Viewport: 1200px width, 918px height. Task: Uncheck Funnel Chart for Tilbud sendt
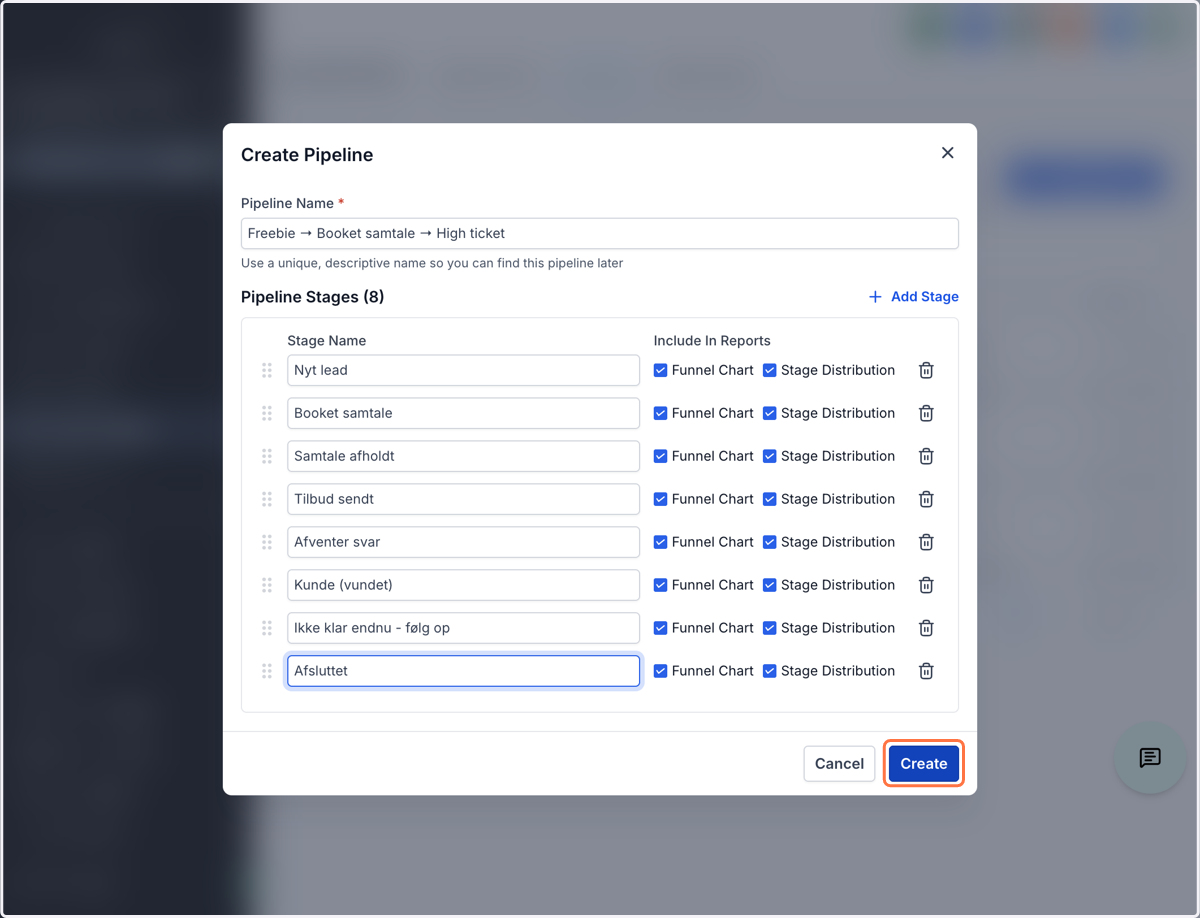(x=660, y=499)
